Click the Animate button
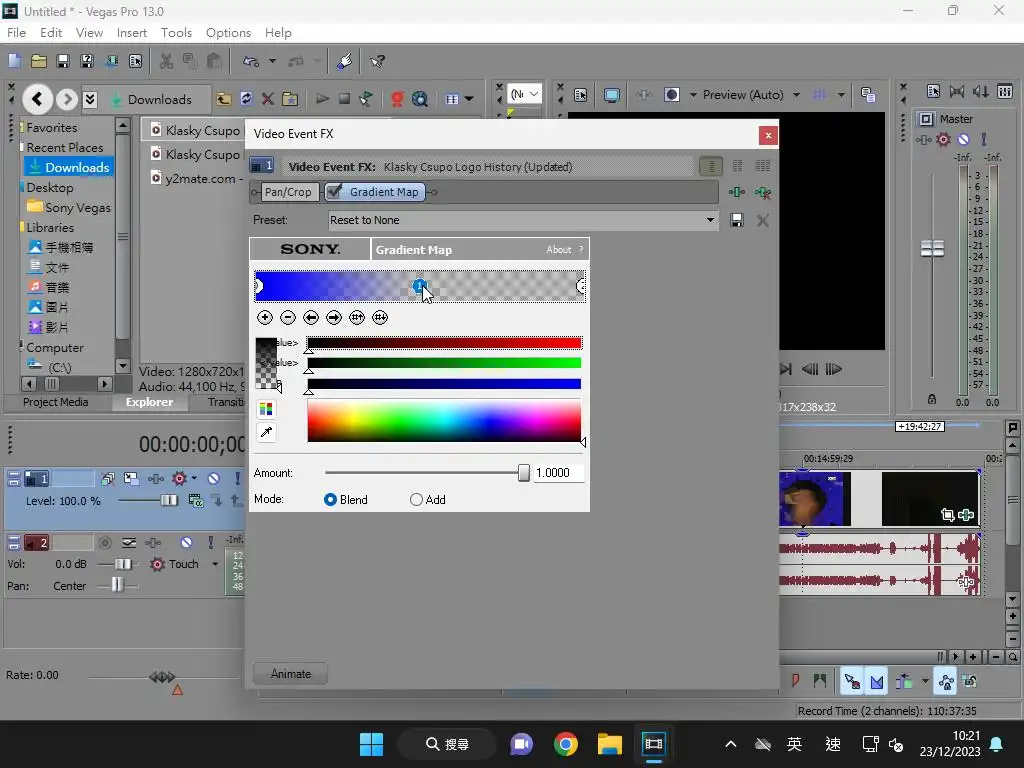 pos(291,673)
